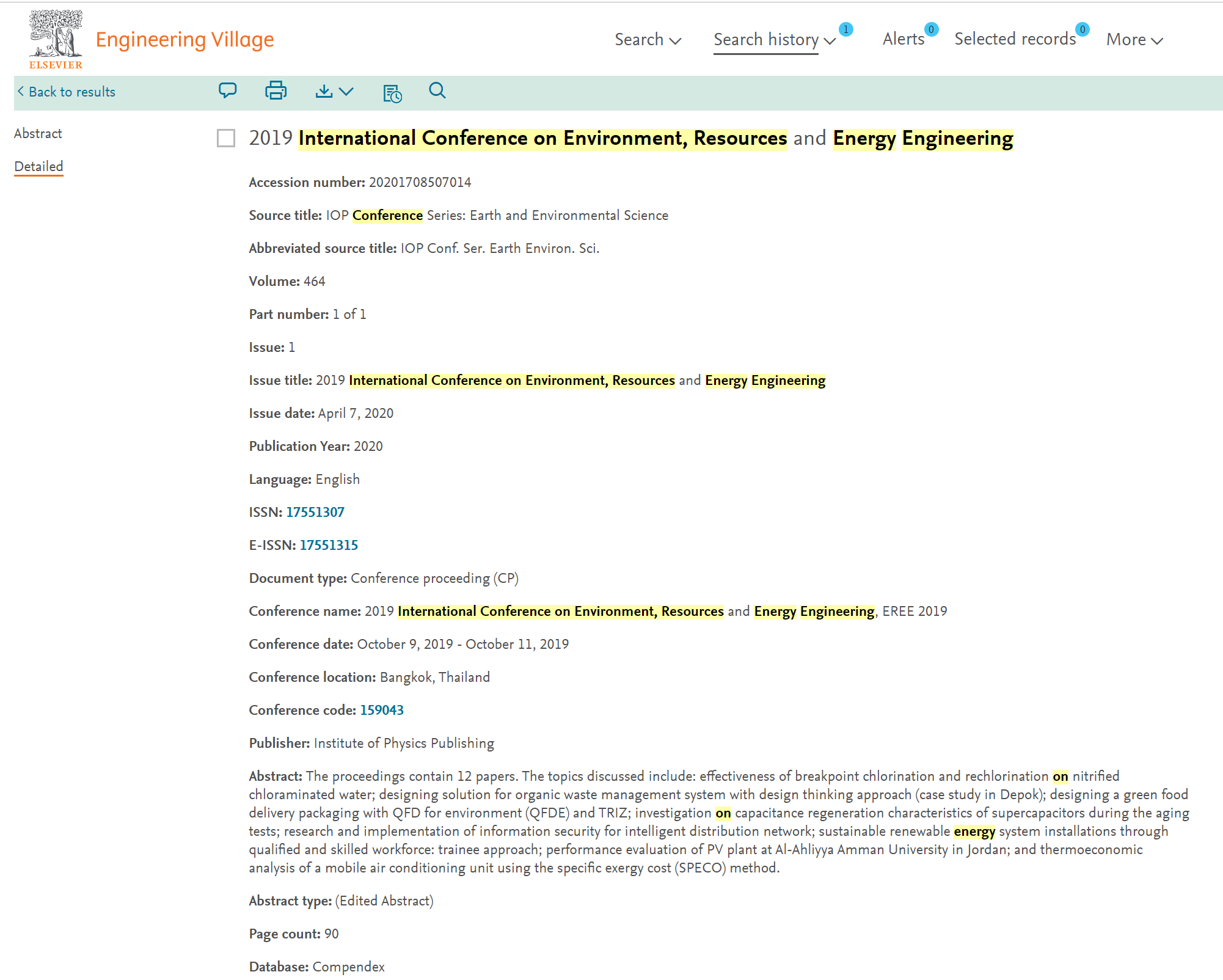Click the back chevron arrow icon
Viewport: 1223px width, 980px height.
(x=21, y=91)
